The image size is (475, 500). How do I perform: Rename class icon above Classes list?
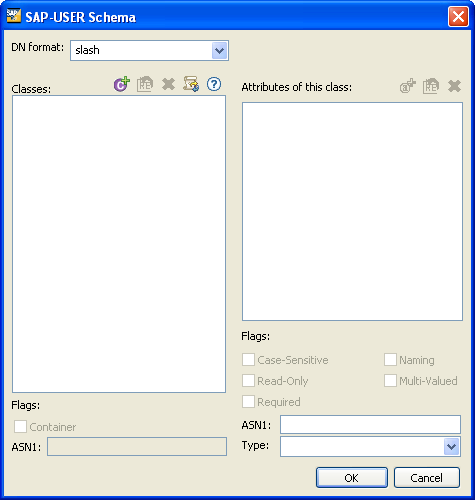[x=145, y=84]
